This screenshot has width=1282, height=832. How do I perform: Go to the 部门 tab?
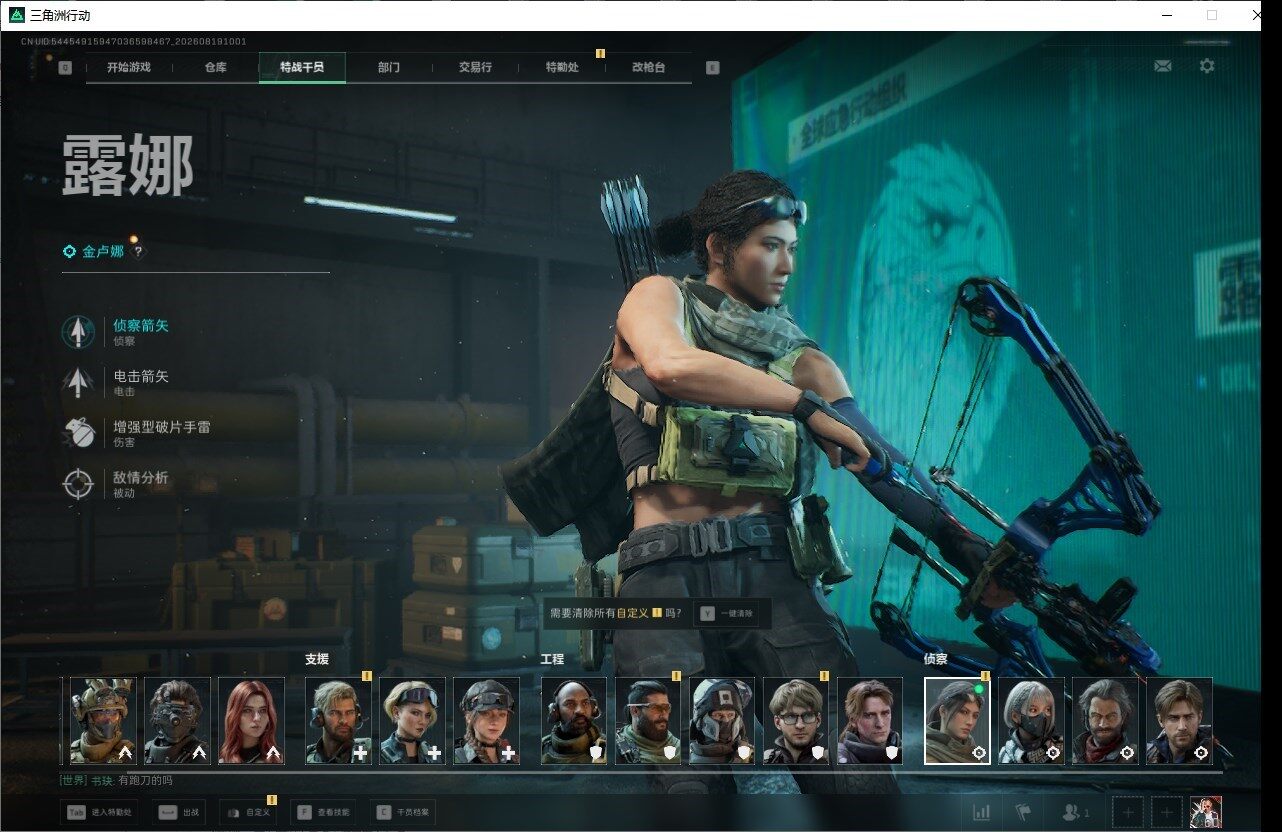(x=389, y=68)
